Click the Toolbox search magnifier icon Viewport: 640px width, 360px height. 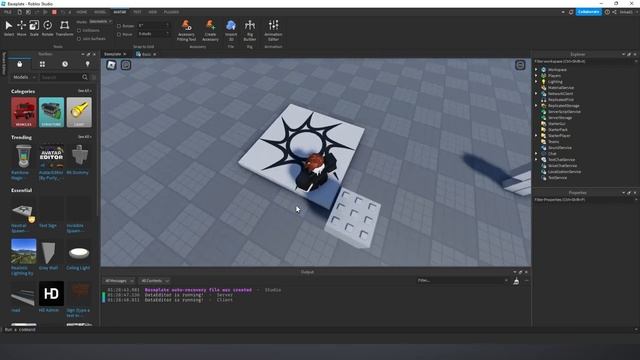[84, 77]
